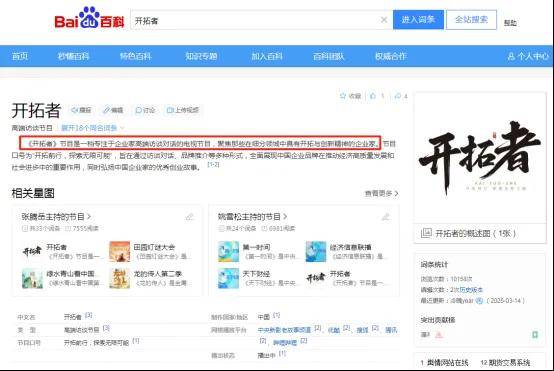Open 绿水青山看中国 thumbnail
The width and height of the screenshot is (554, 371).
32,278
